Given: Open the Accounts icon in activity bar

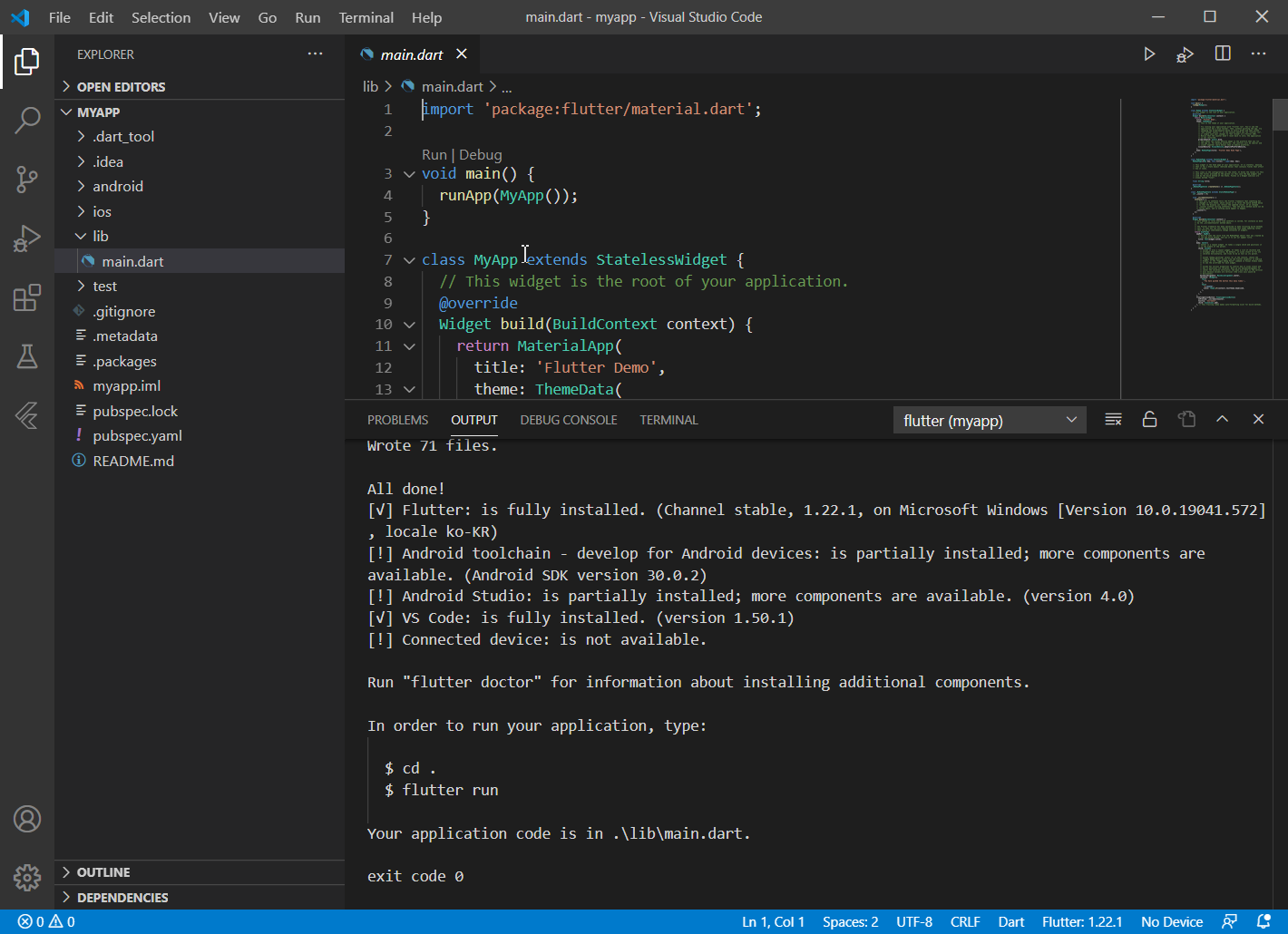Looking at the screenshot, I should click(x=27, y=819).
